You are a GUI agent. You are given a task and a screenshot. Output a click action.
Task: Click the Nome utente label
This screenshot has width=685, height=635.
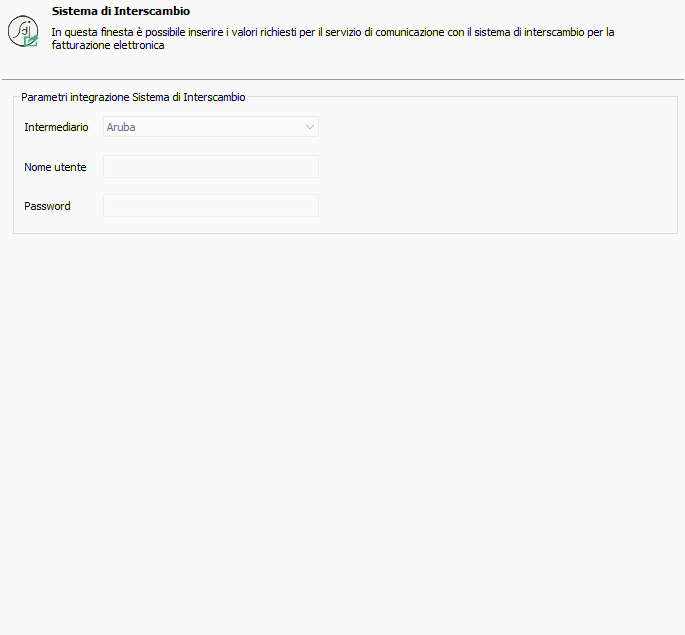click(x=55, y=167)
